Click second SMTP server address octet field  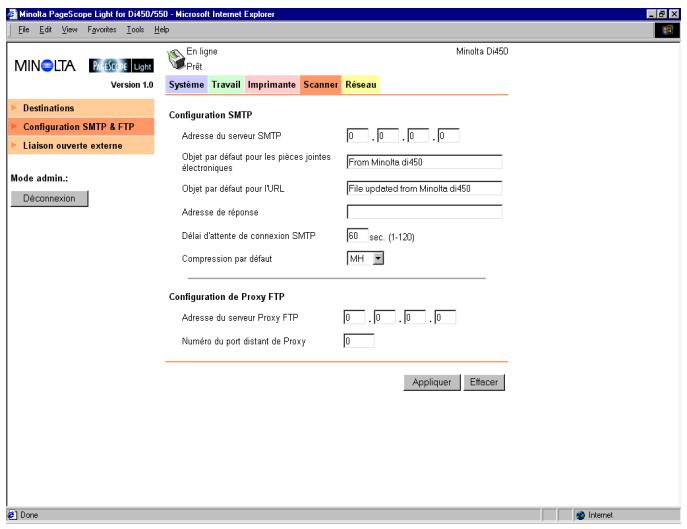click(x=388, y=135)
